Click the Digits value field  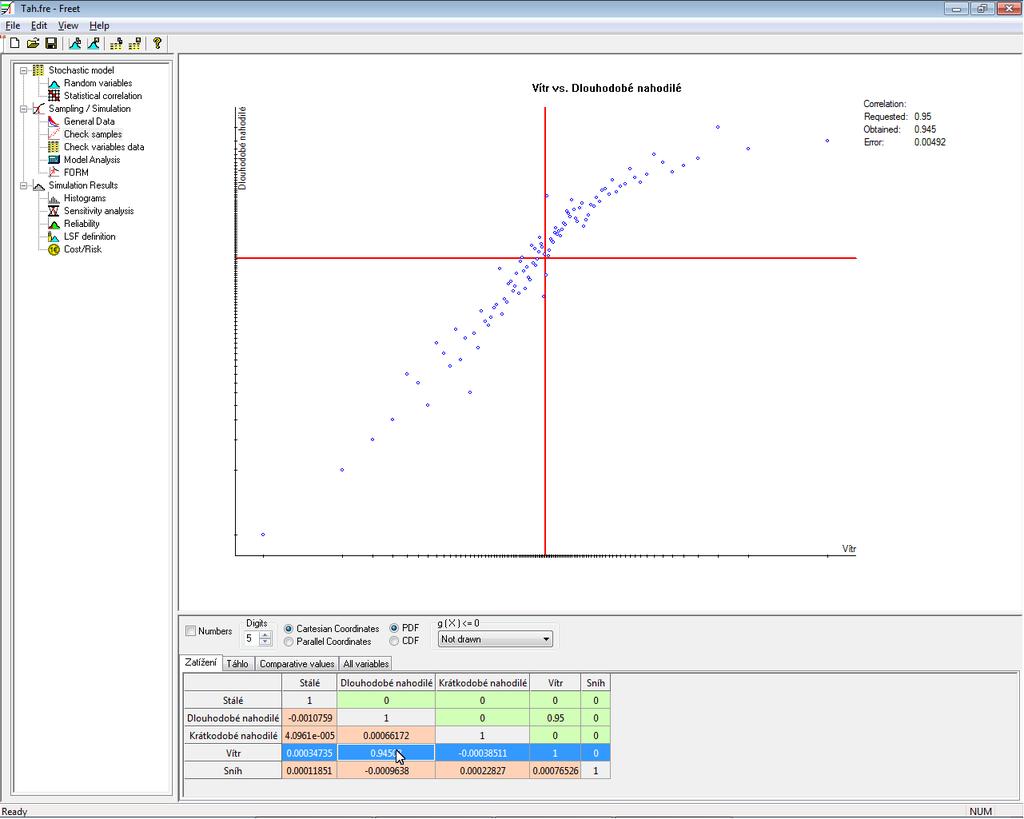pos(251,639)
